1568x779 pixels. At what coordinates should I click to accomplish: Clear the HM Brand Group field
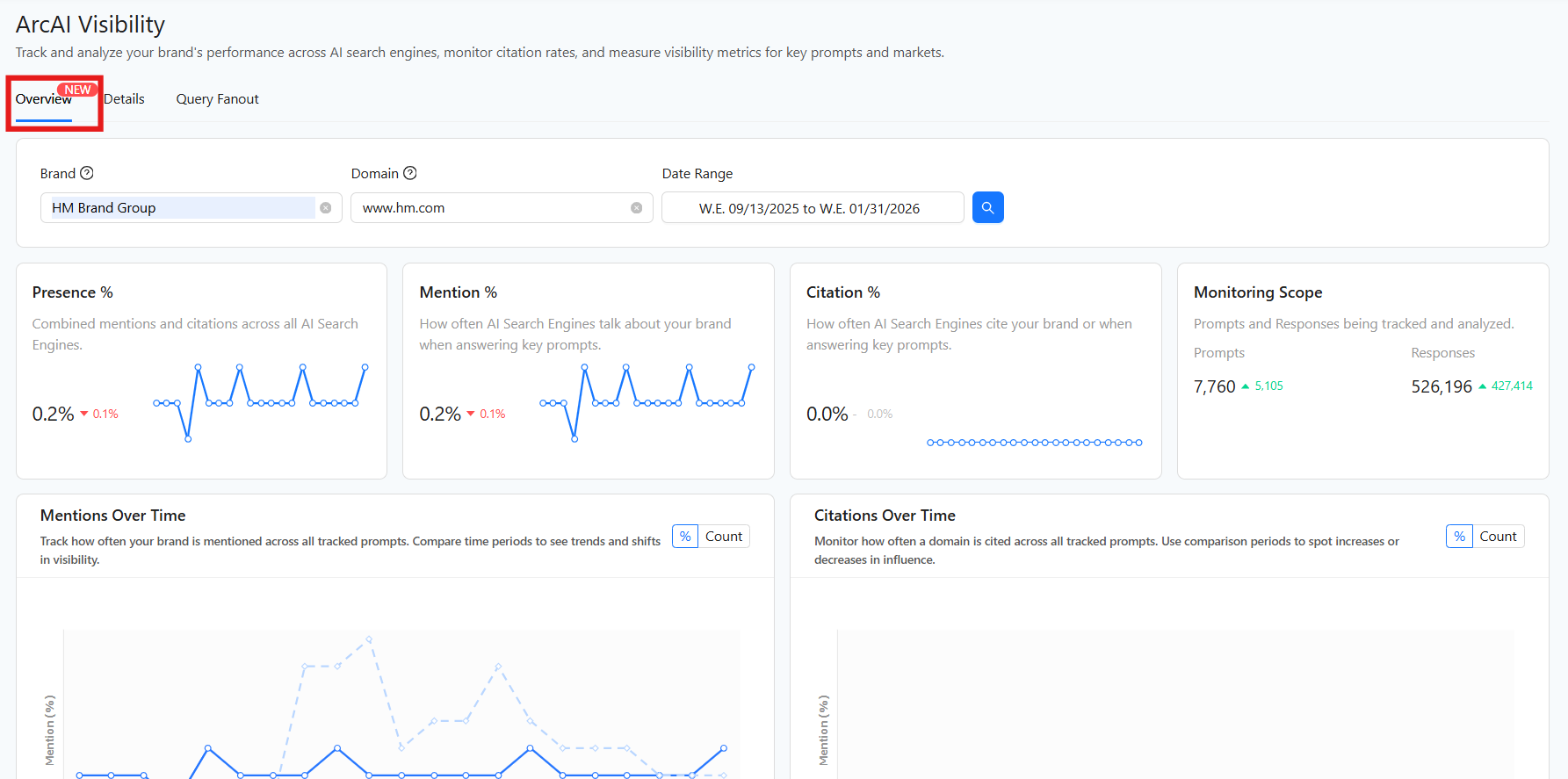point(326,208)
